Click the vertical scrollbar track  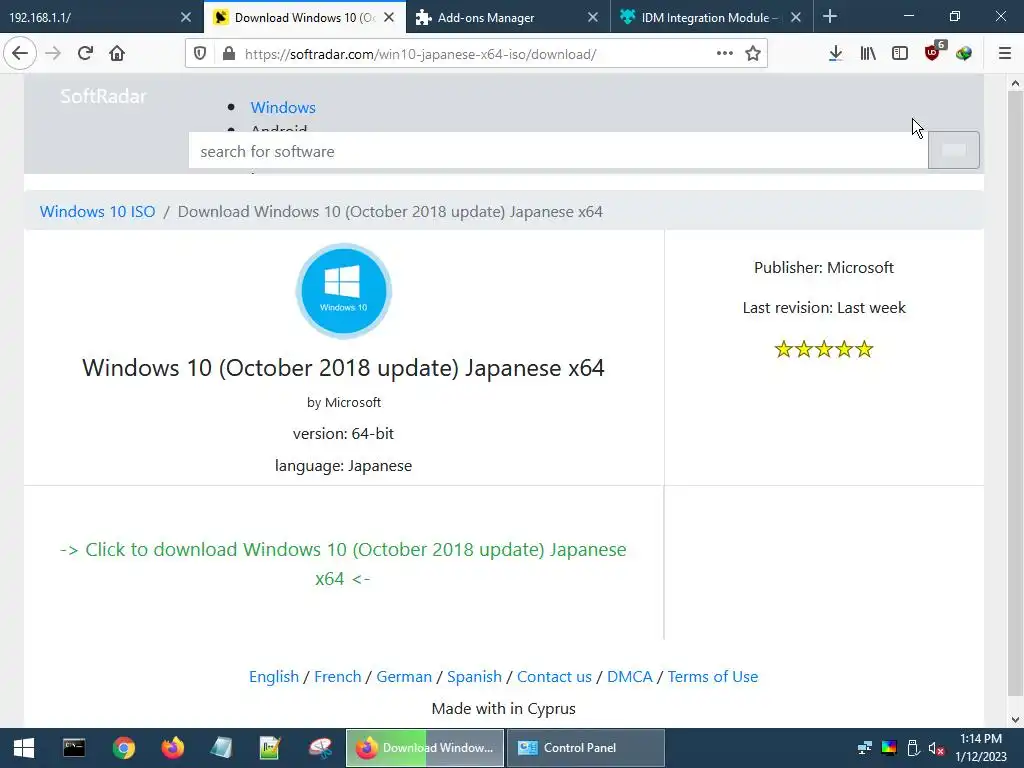(x=1015, y=392)
